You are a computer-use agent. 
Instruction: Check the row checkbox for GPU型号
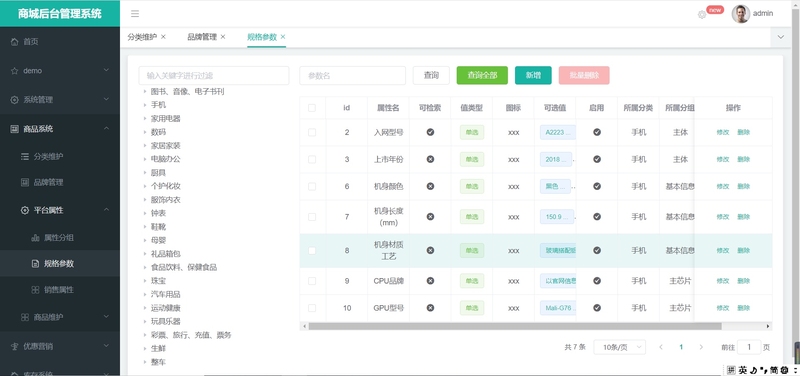(312, 308)
